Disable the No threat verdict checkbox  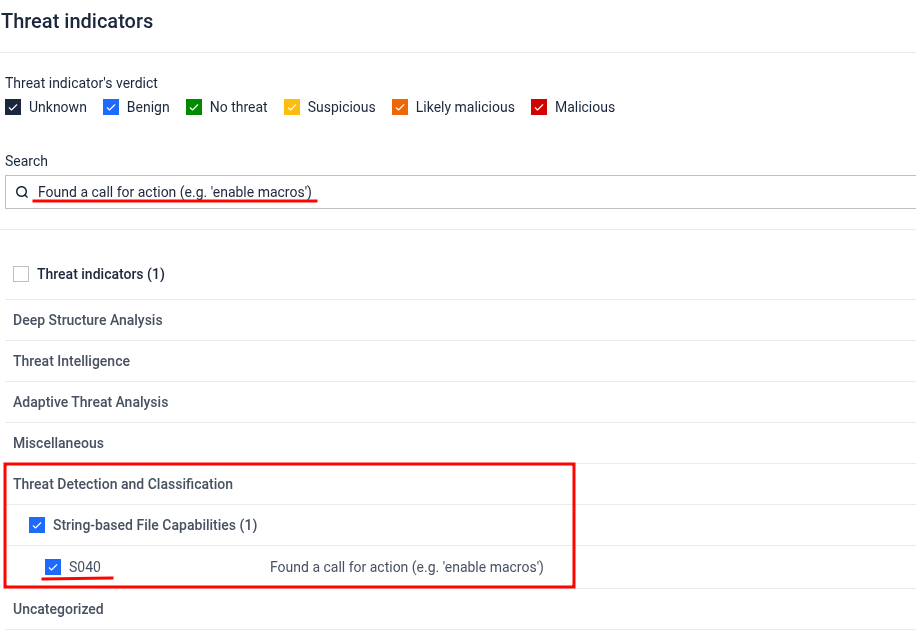(194, 107)
